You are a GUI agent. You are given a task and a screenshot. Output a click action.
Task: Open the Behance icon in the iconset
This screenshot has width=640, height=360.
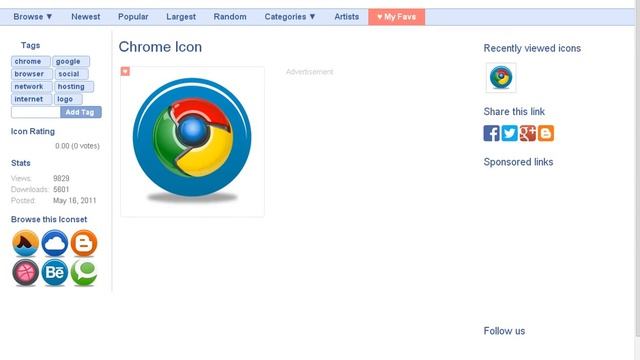tap(55, 272)
